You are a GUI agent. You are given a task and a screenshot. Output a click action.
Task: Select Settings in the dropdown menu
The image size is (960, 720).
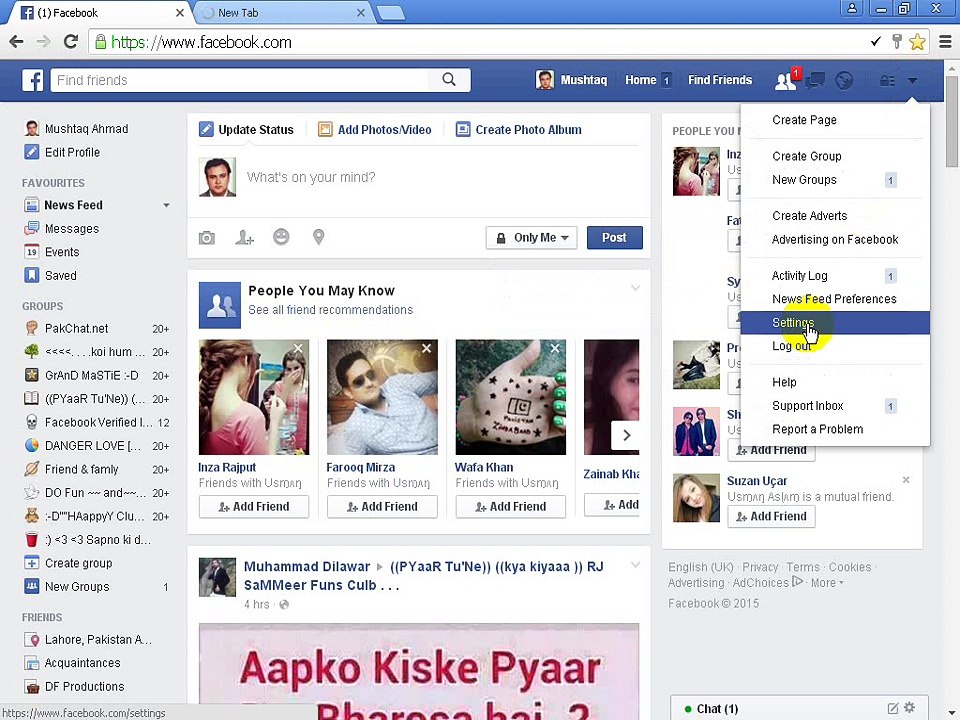[835, 323]
